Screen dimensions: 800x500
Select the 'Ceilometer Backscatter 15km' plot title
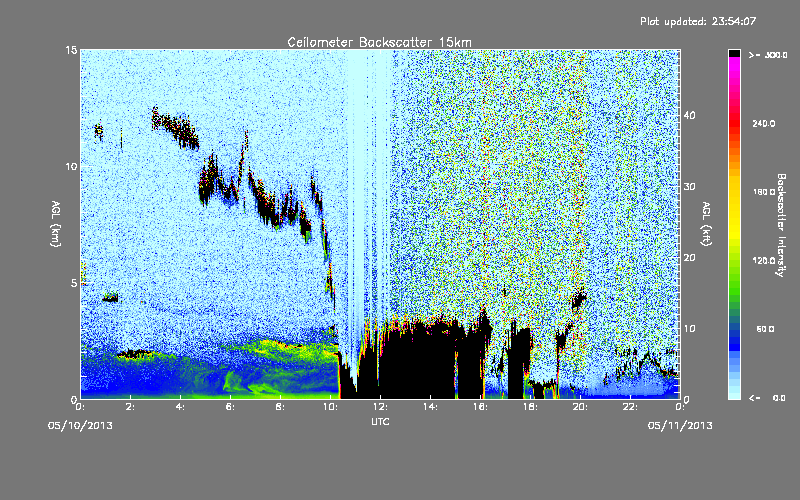tap(379, 42)
